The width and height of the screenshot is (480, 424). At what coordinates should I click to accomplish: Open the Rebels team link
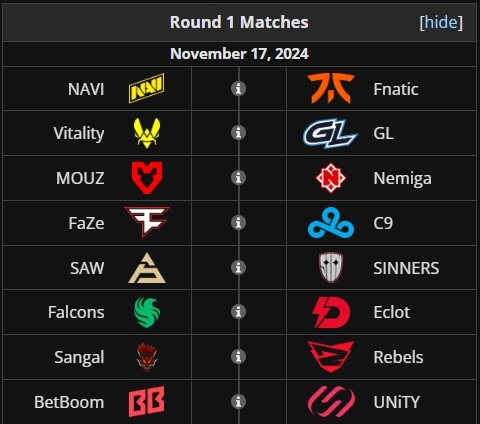[398, 357]
